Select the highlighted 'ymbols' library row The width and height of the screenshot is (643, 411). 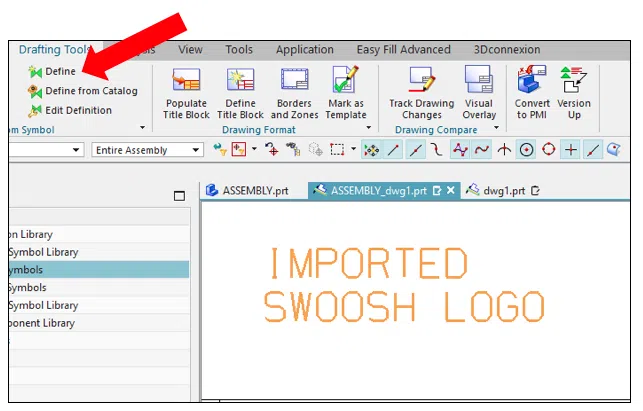click(99, 270)
